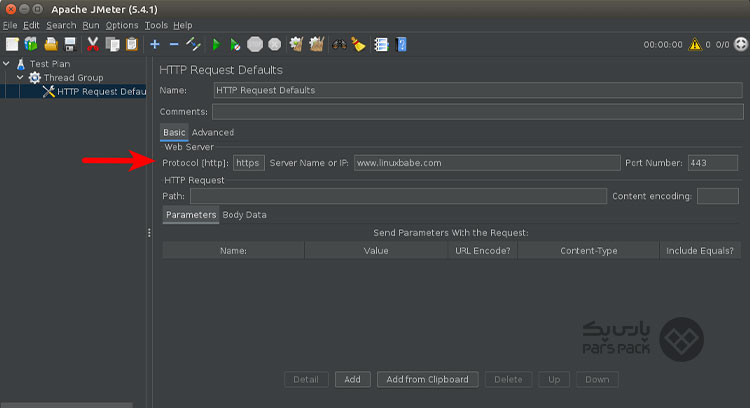Select Thread Group in the tree
The image size is (750, 408).
pos(73,77)
